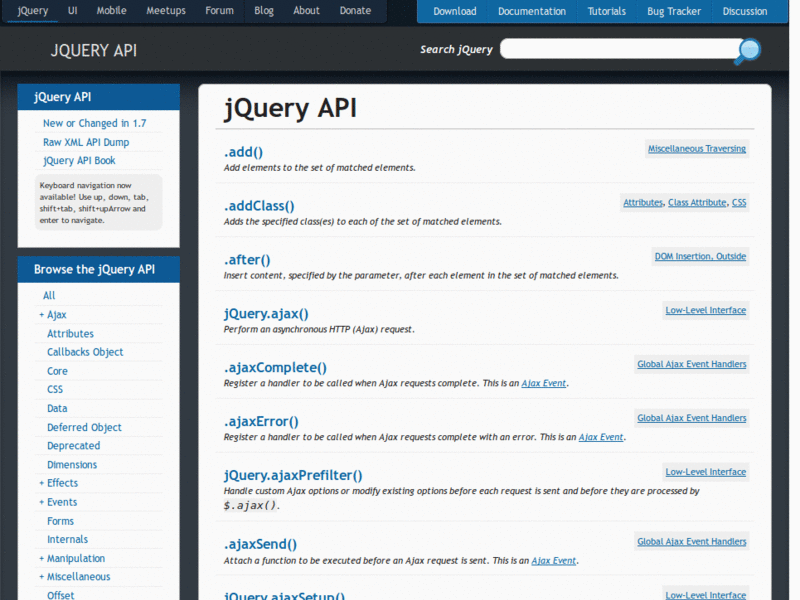
Task: Click Global Ajax Event Handlers beside .ajaxSend()
Action: (x=691, y=542)
